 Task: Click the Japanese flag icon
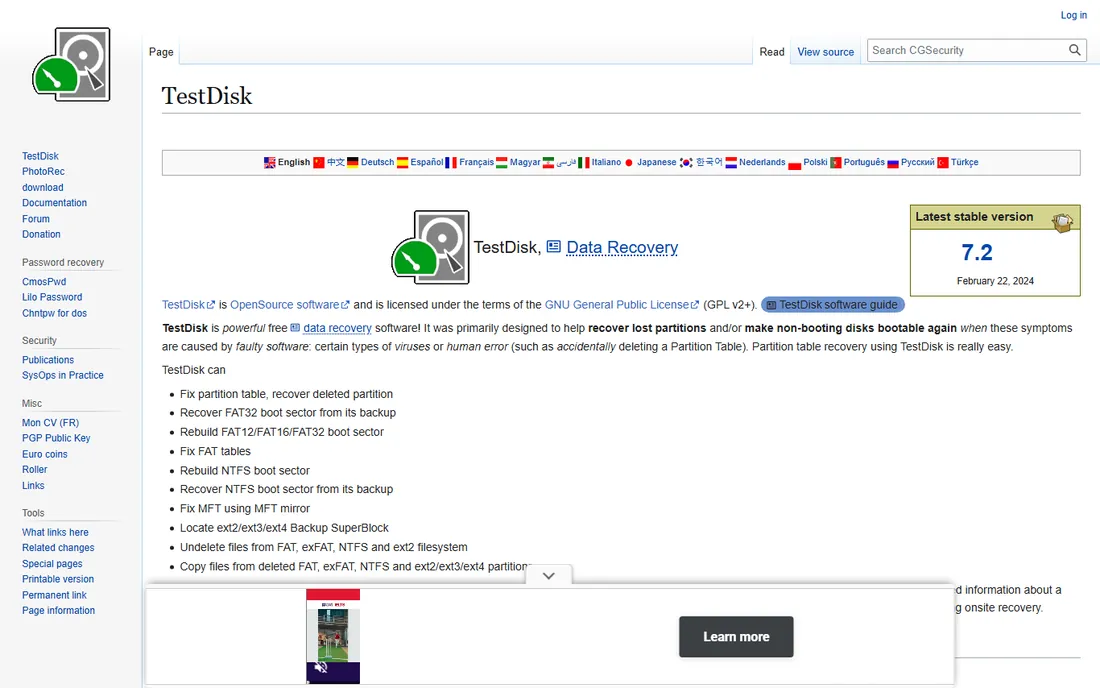(629, 163)
